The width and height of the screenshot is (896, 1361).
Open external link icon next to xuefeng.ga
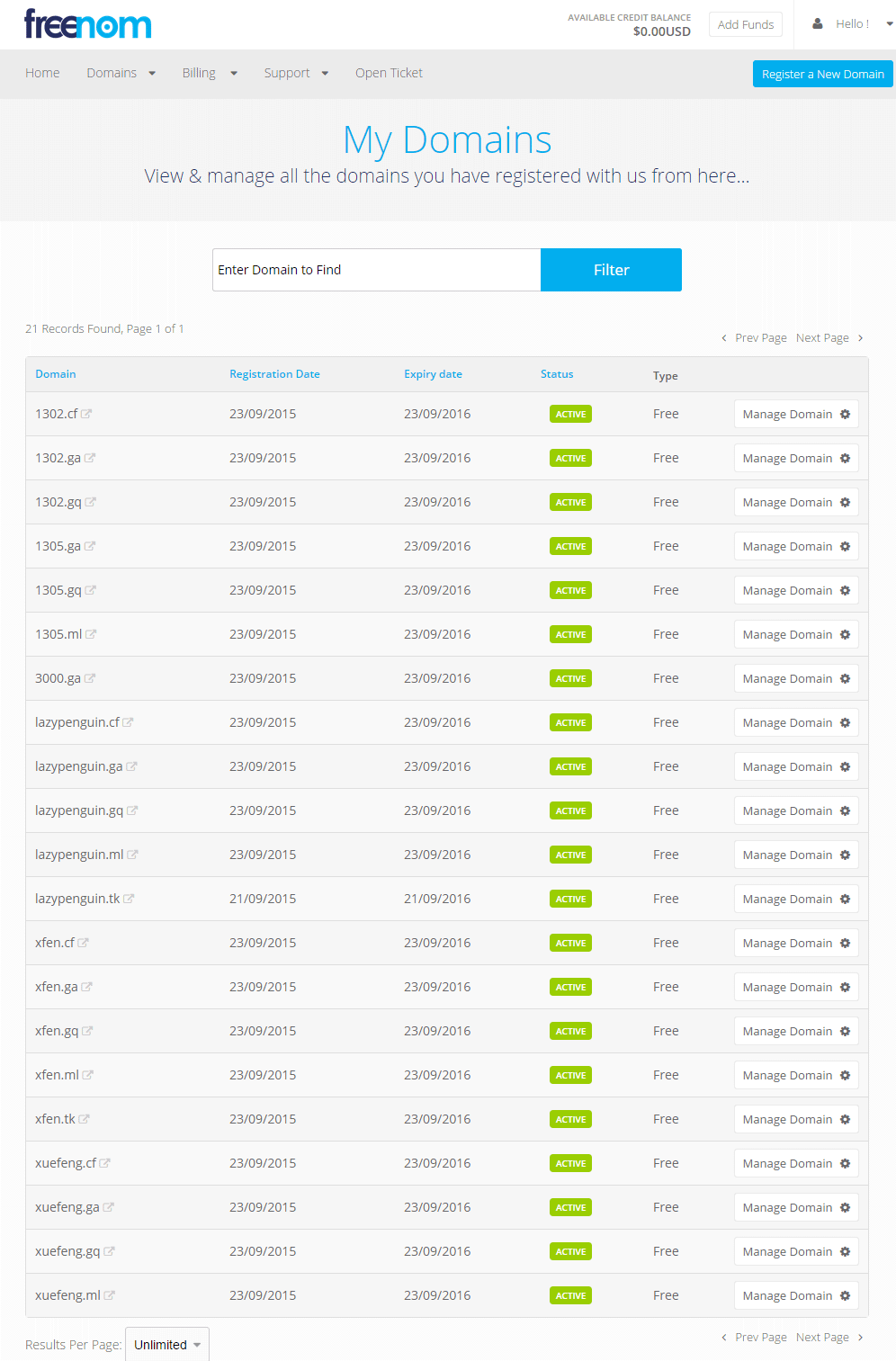pyautogui.click(x=108, y=1207)
